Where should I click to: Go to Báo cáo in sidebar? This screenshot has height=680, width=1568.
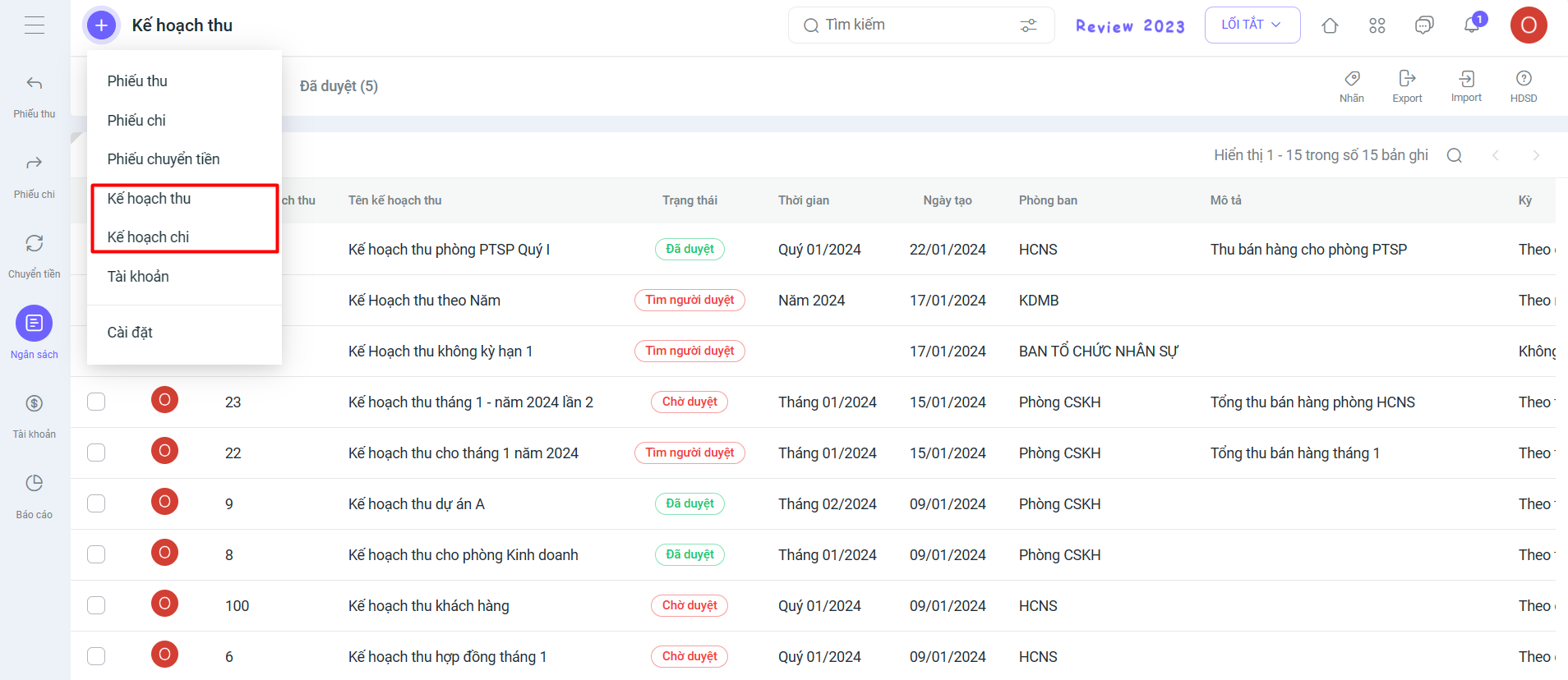coord(34,495)
